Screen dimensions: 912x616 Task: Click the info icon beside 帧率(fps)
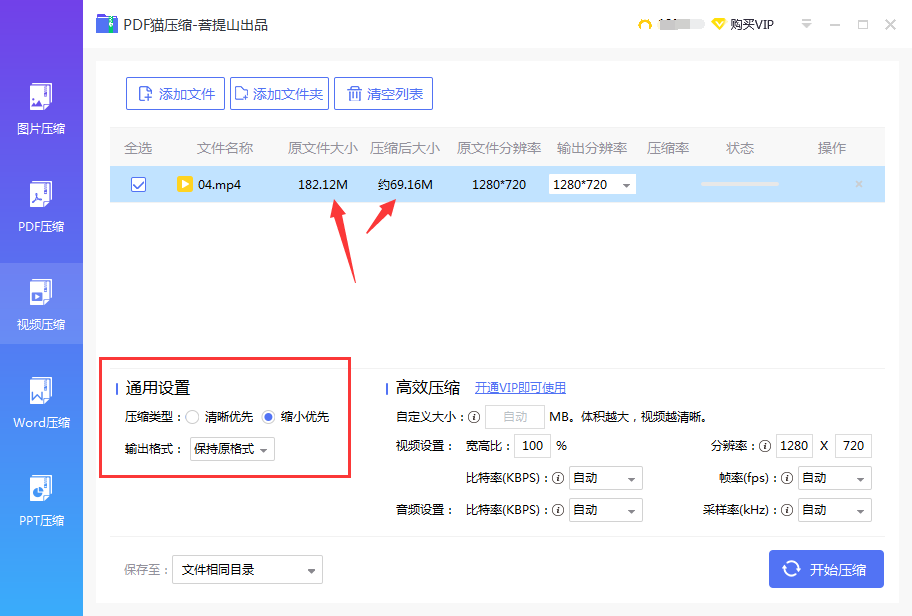point(787,478)
